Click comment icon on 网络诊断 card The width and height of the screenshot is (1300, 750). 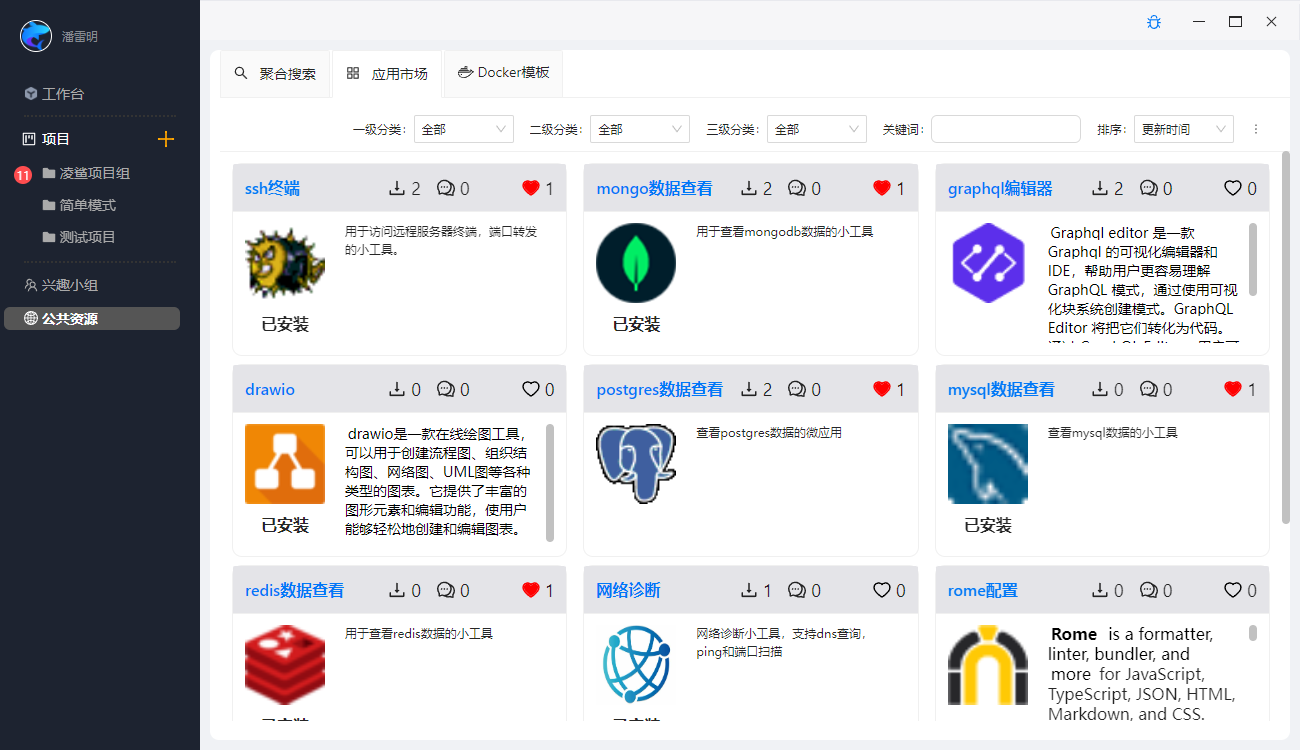797,590
